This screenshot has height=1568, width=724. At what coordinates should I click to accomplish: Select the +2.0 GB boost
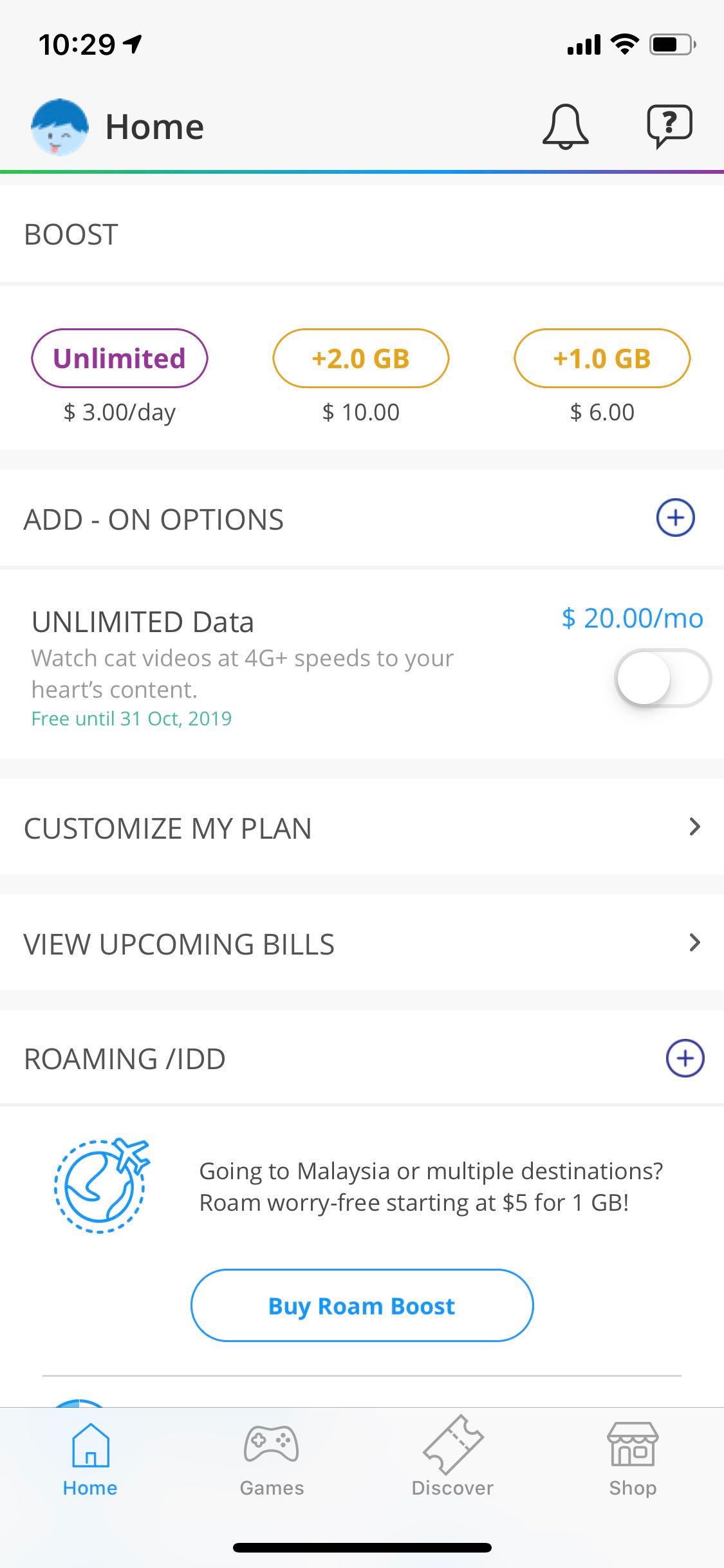coord(361,359)
